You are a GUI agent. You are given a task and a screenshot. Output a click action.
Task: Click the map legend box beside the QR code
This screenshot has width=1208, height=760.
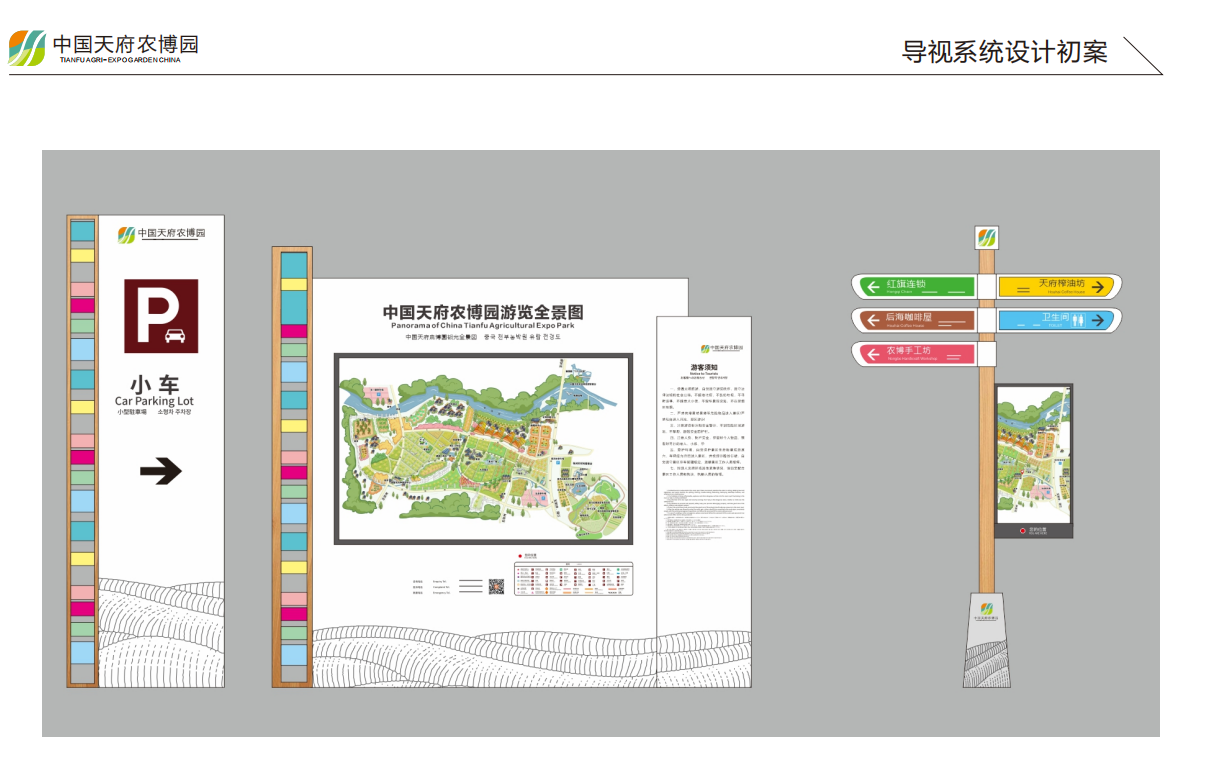pos(573,580)
